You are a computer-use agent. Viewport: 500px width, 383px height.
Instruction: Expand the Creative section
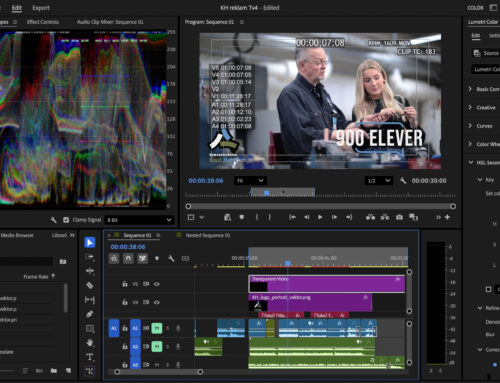click(x=470, y=107)
